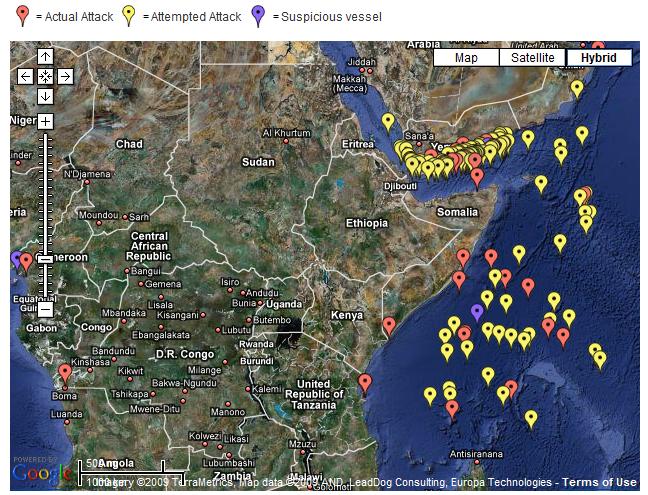Image resolution: width=648 pixels, height=495 pixels.
Task: Click the Somalia country label
Action: point(457,212)
